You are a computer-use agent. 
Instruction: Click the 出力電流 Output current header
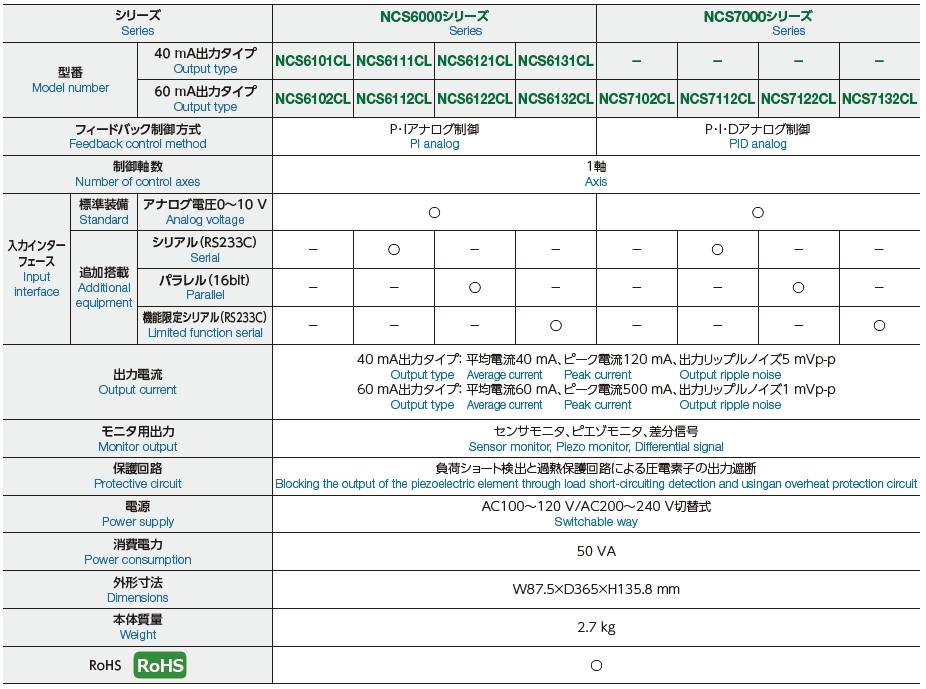tap(138, 382)
